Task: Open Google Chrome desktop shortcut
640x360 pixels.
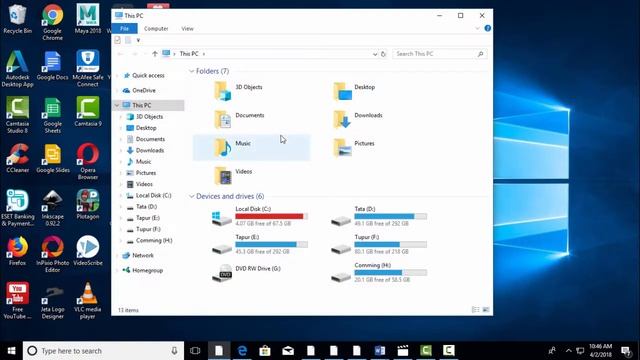Action: click(x=52, y=22)
